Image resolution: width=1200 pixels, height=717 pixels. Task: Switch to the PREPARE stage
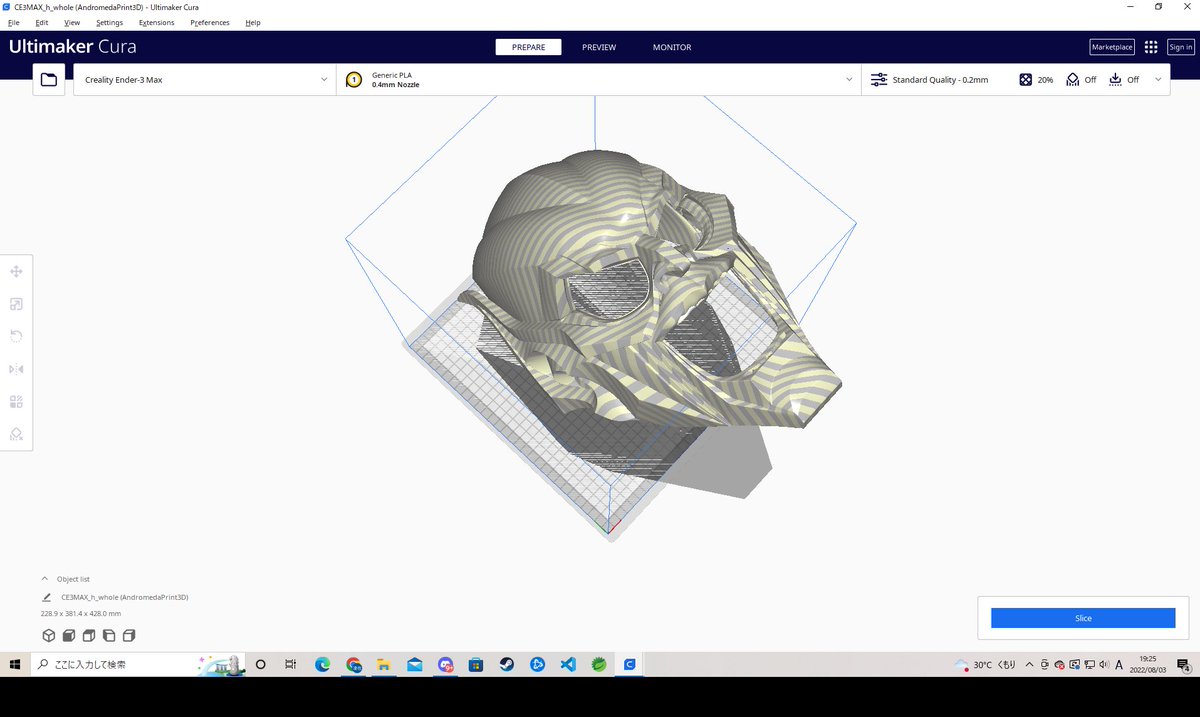point(528,47)
